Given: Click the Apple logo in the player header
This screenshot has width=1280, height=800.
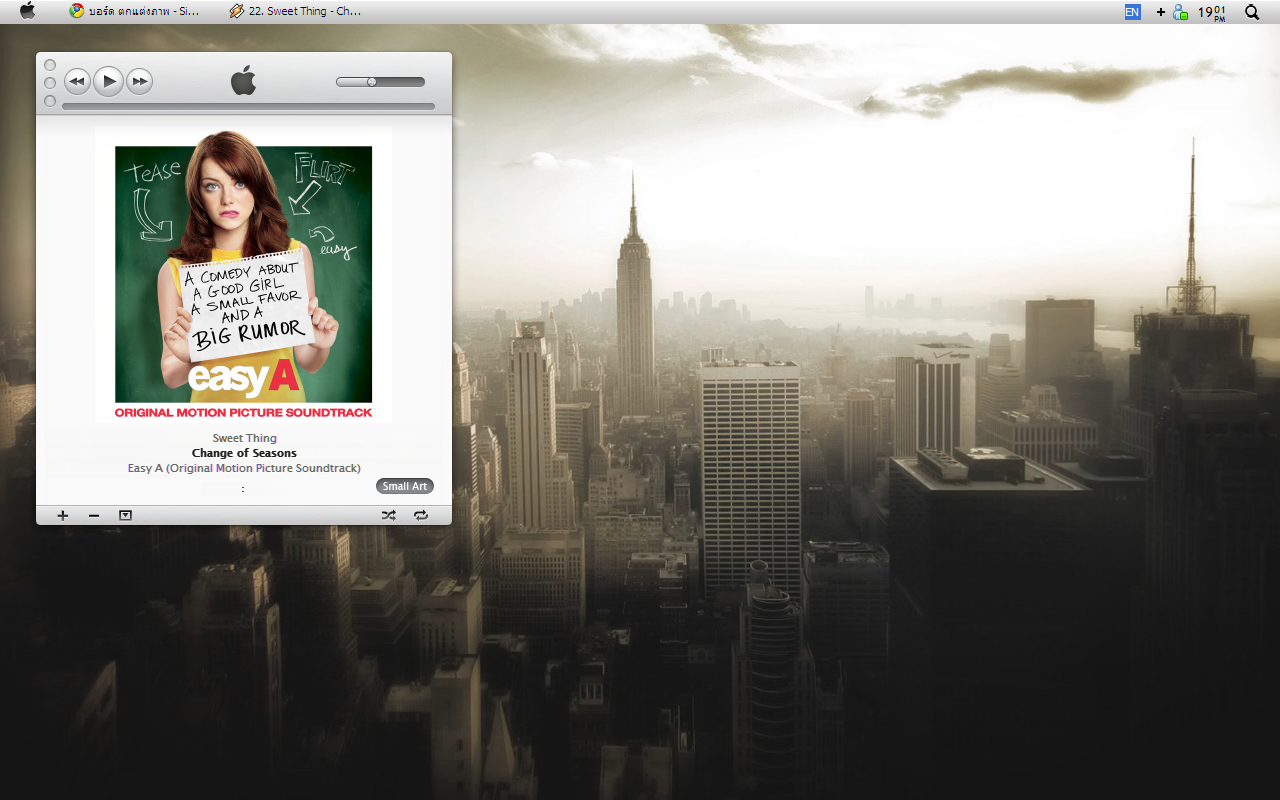Looking at the screenshot, I should 243,80.
